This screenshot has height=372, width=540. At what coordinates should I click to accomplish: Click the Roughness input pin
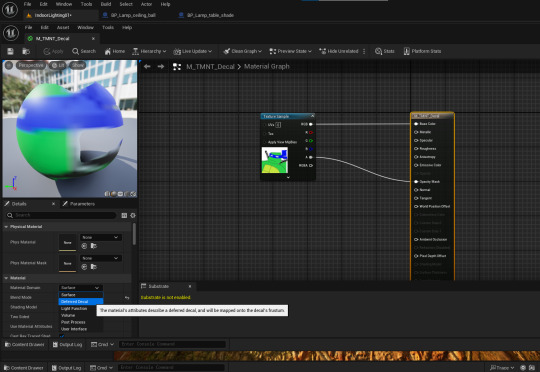416,148
